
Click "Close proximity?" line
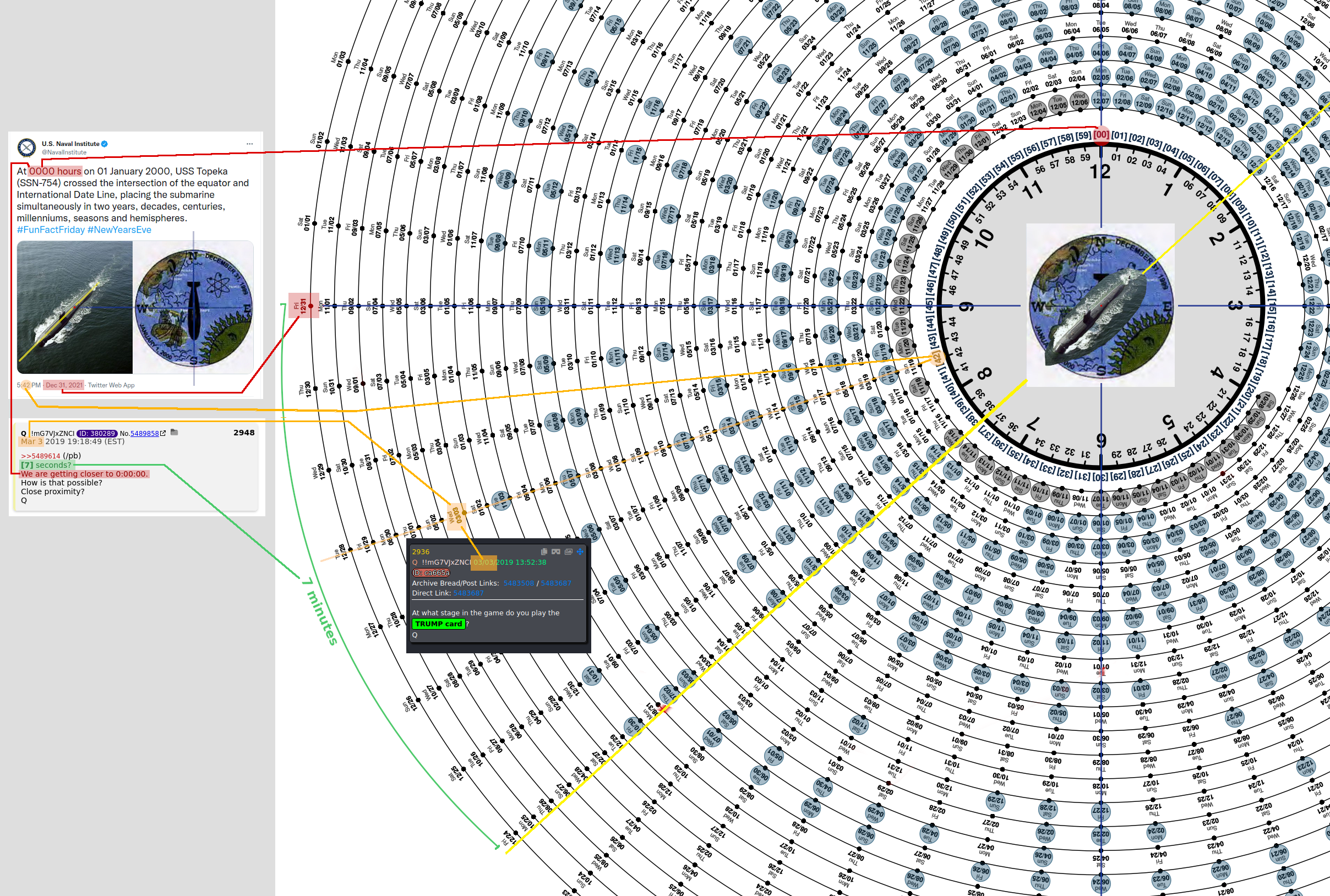(x=53, y=491)
